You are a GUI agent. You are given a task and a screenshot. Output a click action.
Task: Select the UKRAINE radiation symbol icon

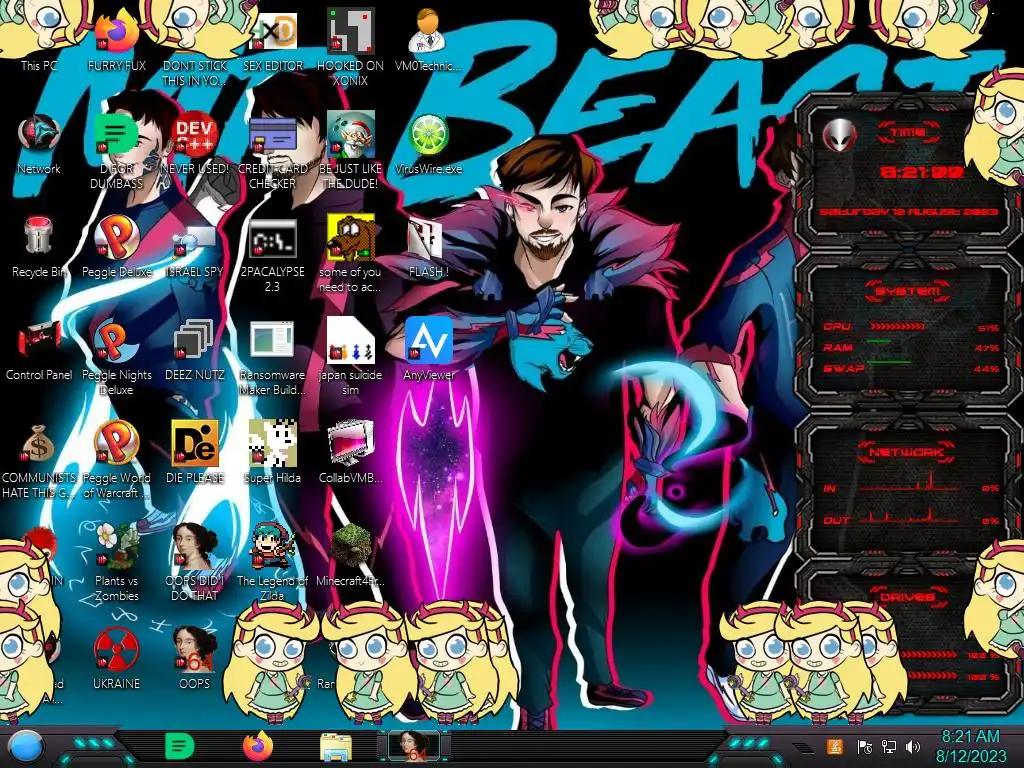(116, 658)
